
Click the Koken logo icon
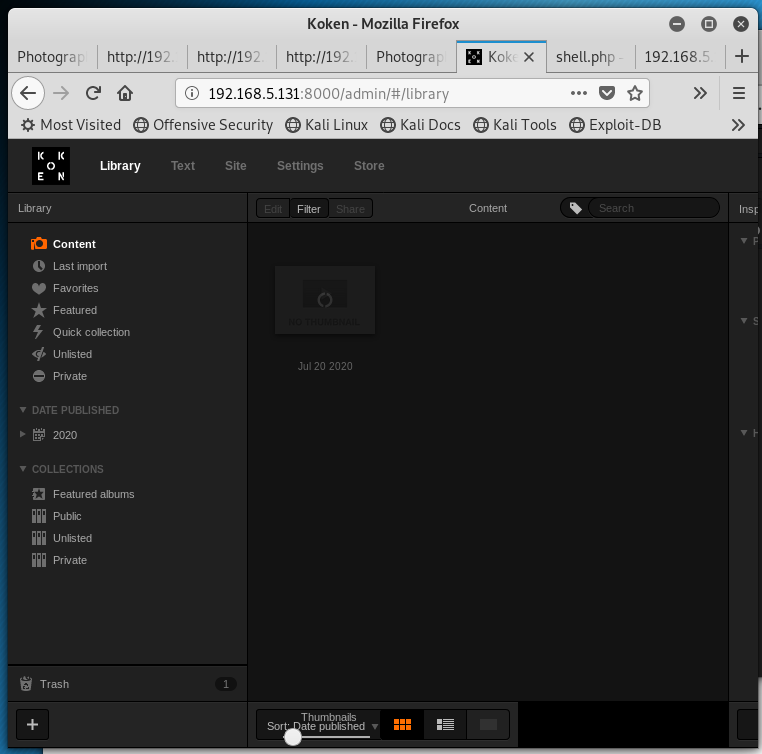click(51, 166)
